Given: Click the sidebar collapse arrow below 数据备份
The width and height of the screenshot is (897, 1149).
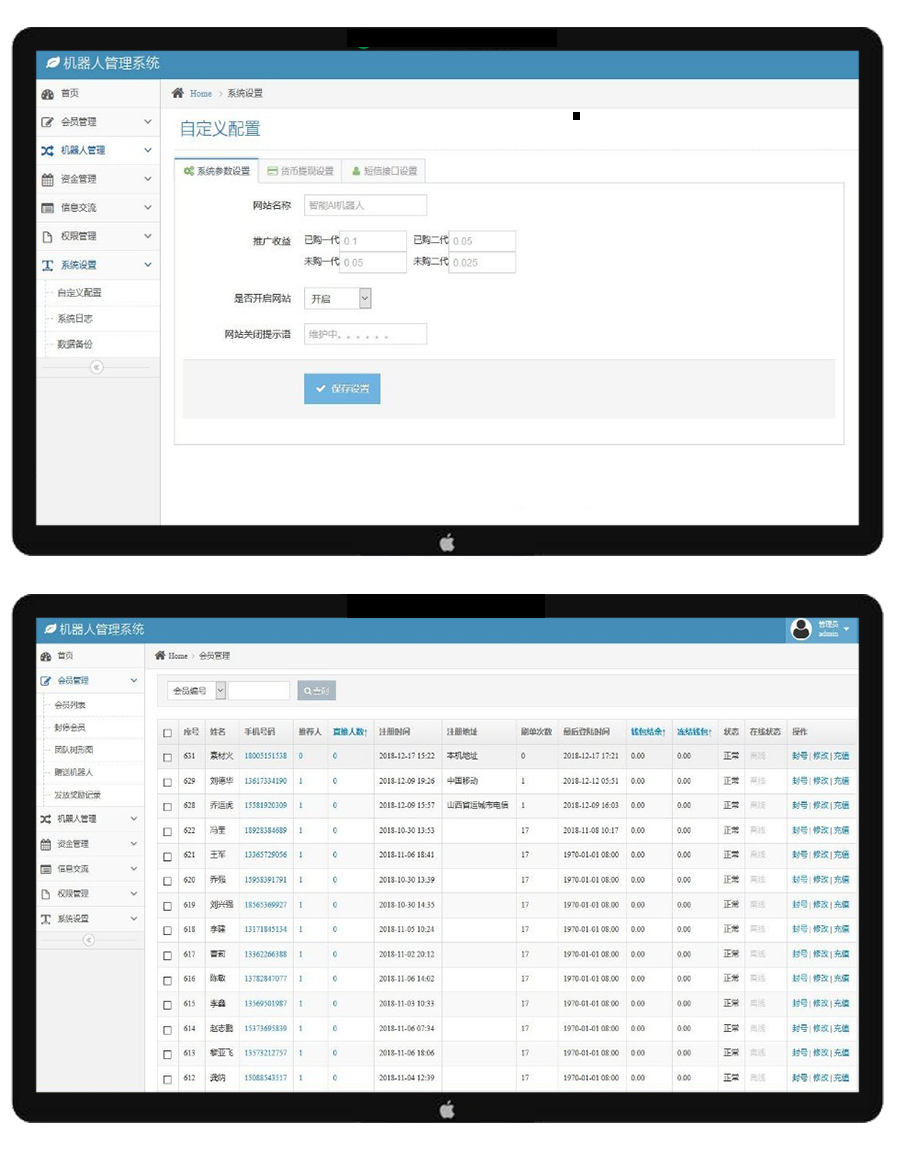Looking at the screenshot, I should (97, 367).
